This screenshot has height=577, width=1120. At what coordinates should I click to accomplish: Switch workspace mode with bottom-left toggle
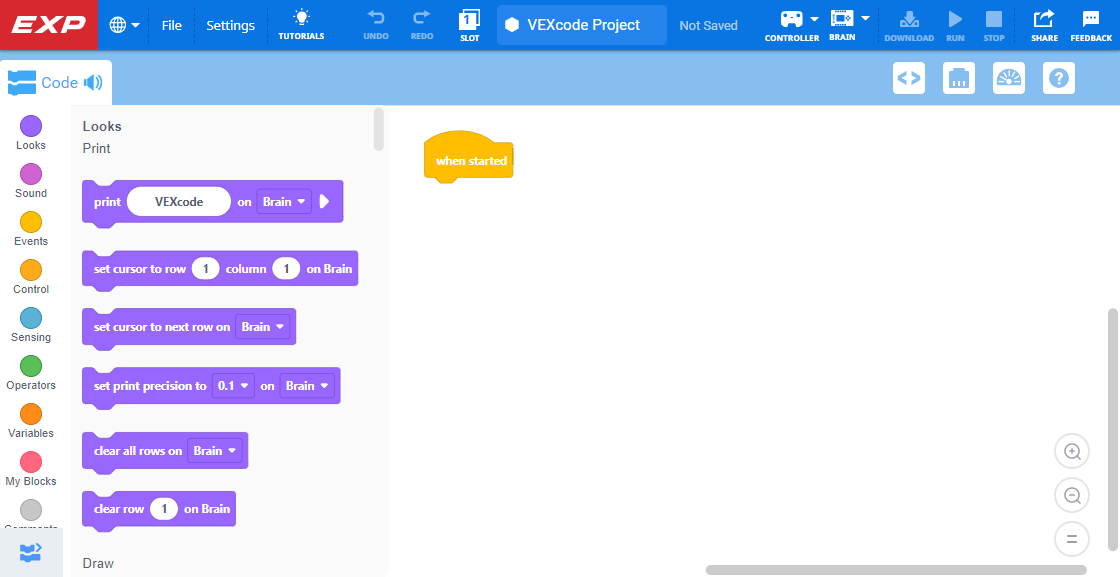click(30, 552)
